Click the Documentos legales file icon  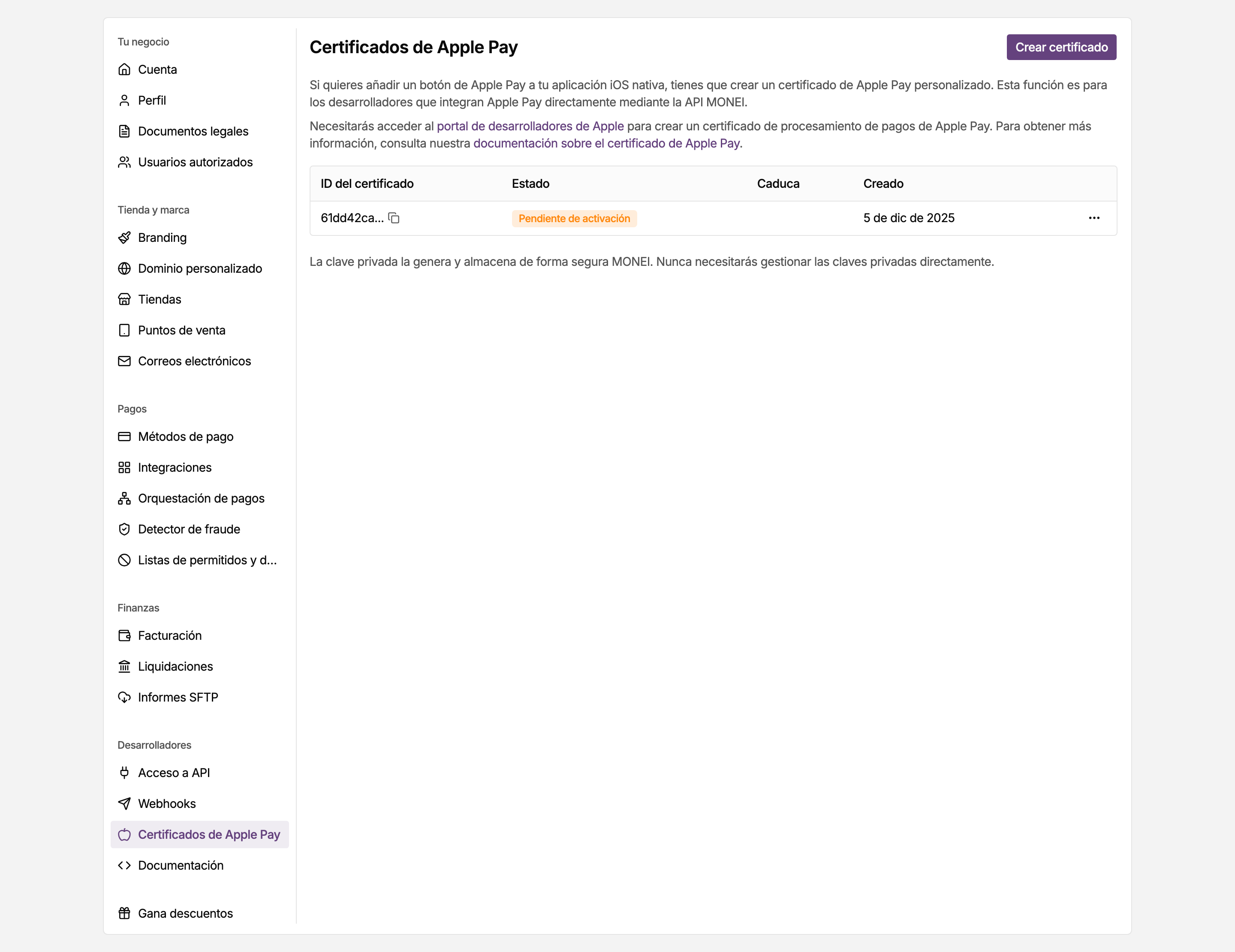click(124, 131)
